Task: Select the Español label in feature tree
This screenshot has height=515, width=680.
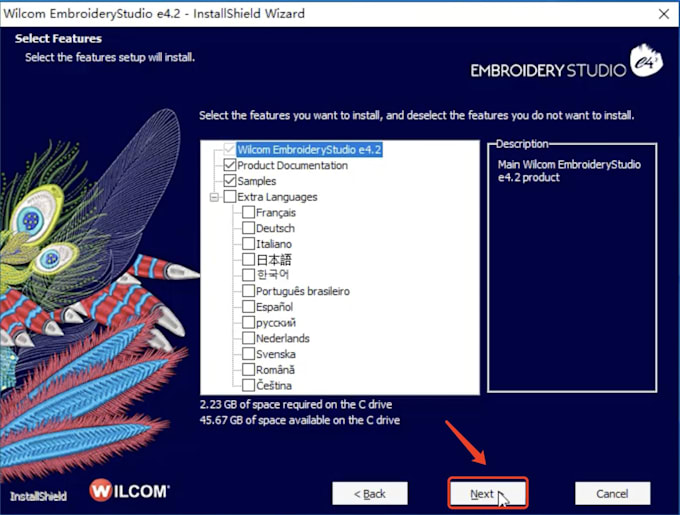Action: tap(275, 307)
